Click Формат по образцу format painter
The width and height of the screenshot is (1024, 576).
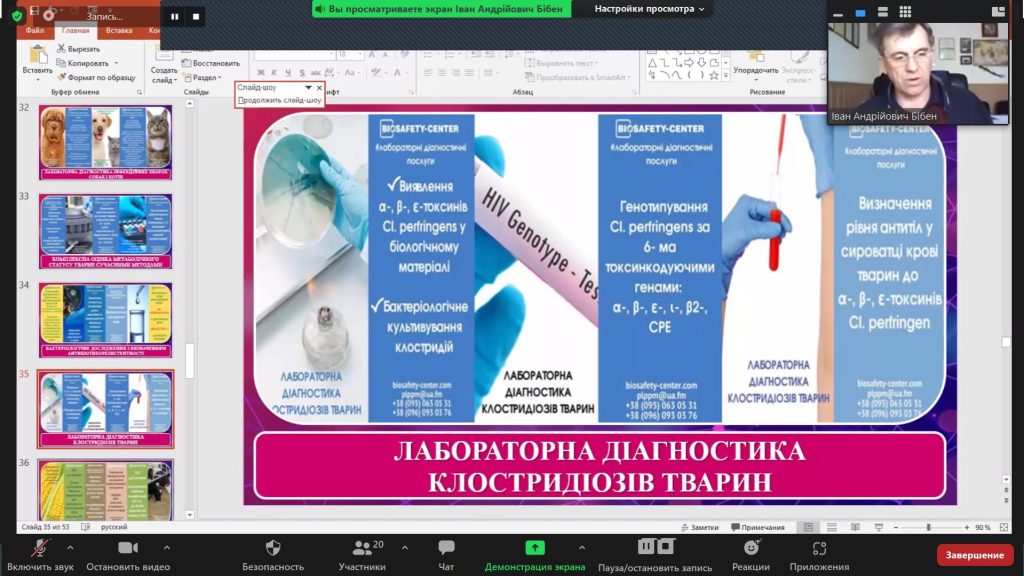(x=96, y=78)
